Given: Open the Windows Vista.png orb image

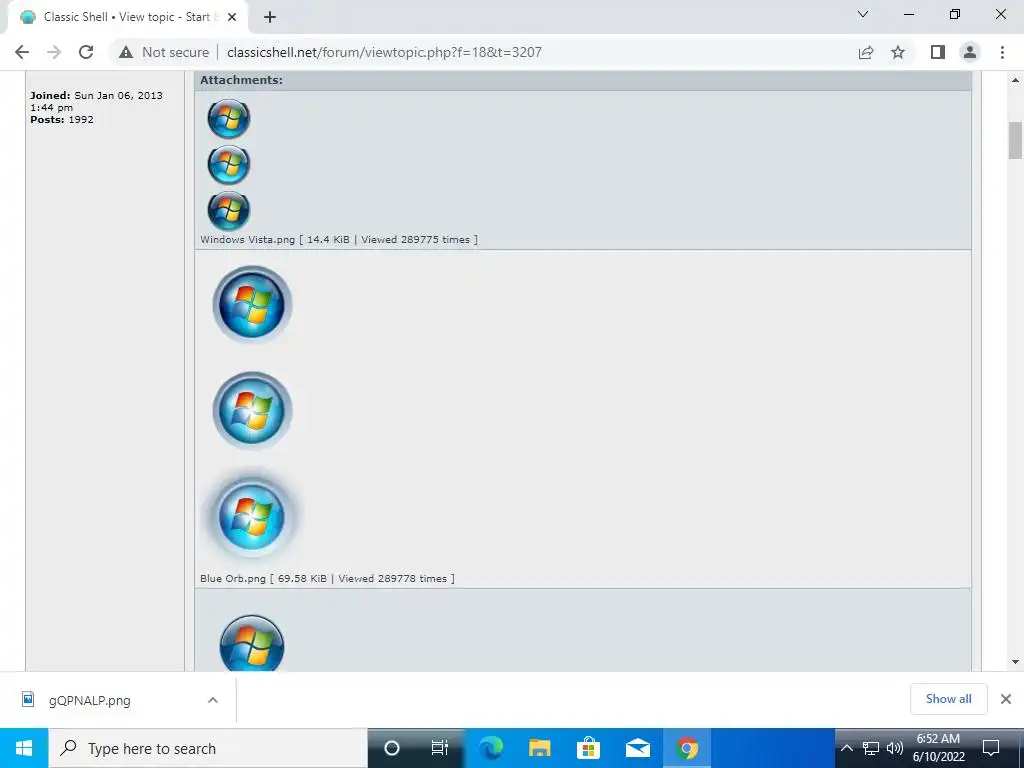Looking at the screenshot, I should pyautogui.click(x=229, y=165).
